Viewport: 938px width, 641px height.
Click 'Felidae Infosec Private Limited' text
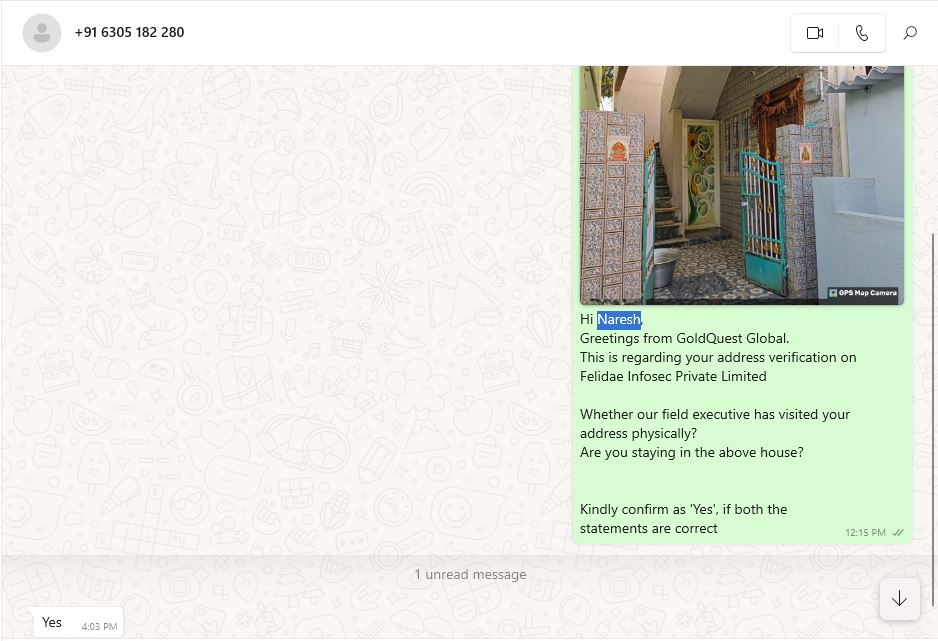click(x=673, y=377)
